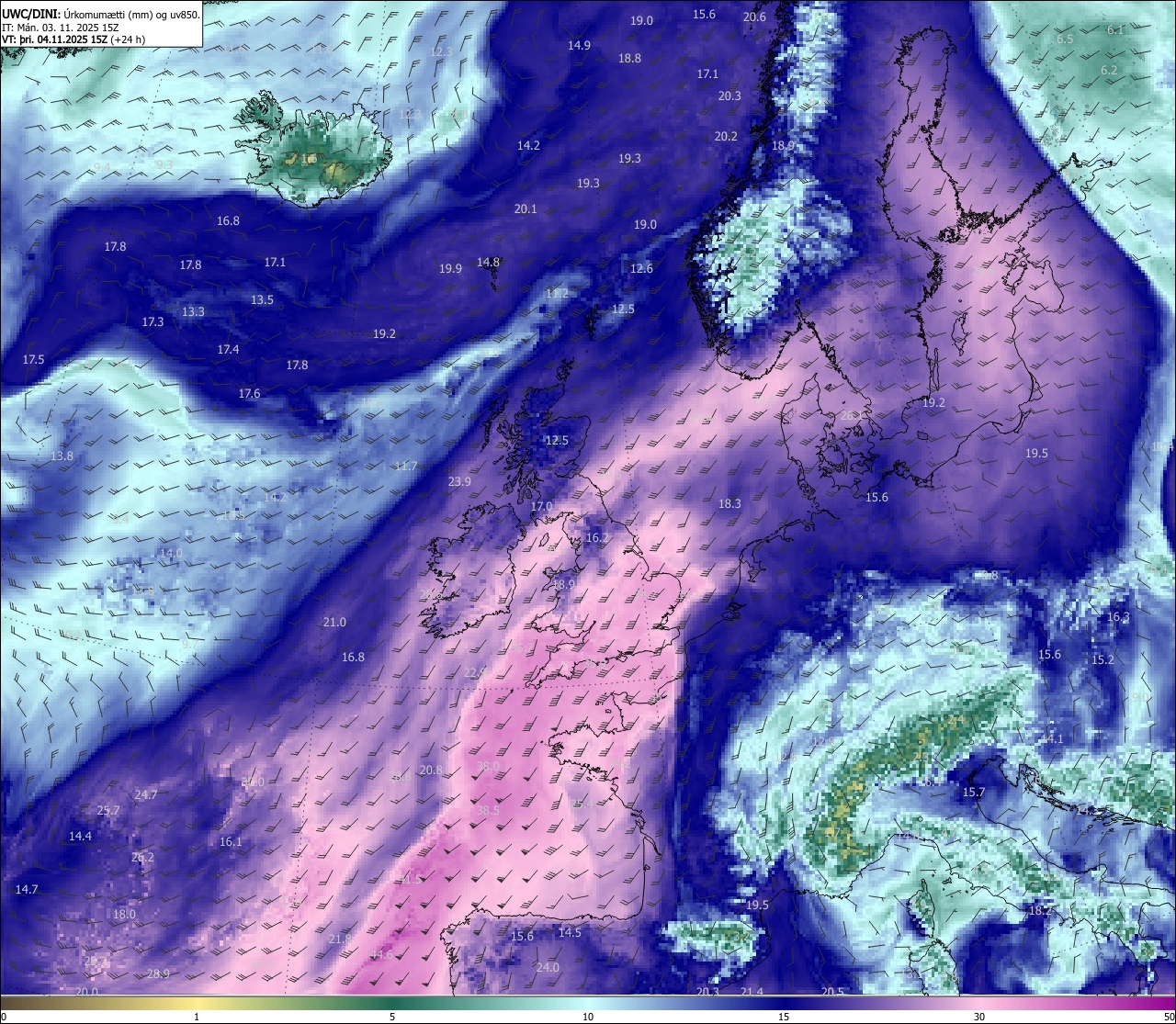This screenshot has height=1024, width=1176.
Task: Click the UWC/DINI map title text
Action: coord(101,14)
